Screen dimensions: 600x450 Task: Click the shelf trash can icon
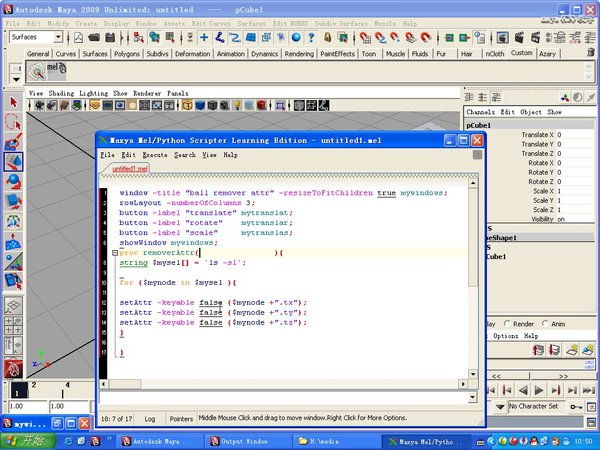(591, 52)
